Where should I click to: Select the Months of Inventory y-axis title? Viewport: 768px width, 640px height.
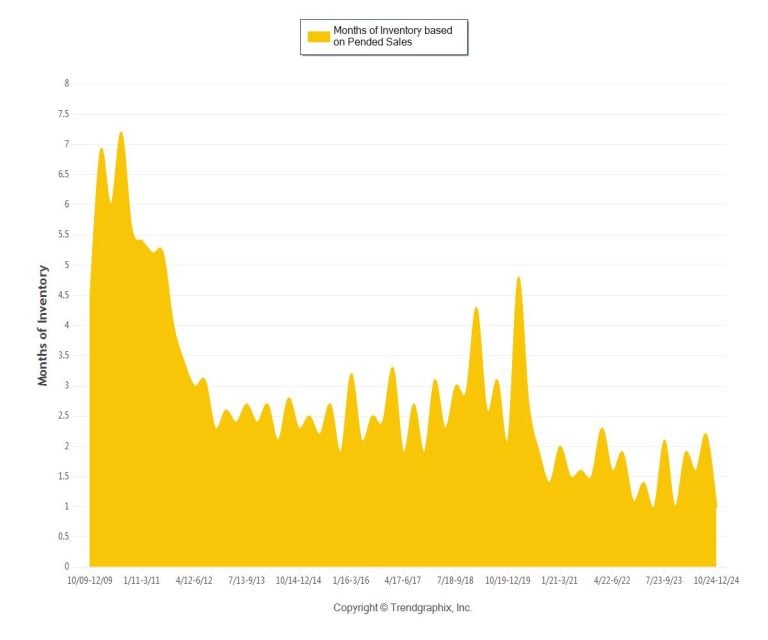pyautogui.click(x=43, y=325)
